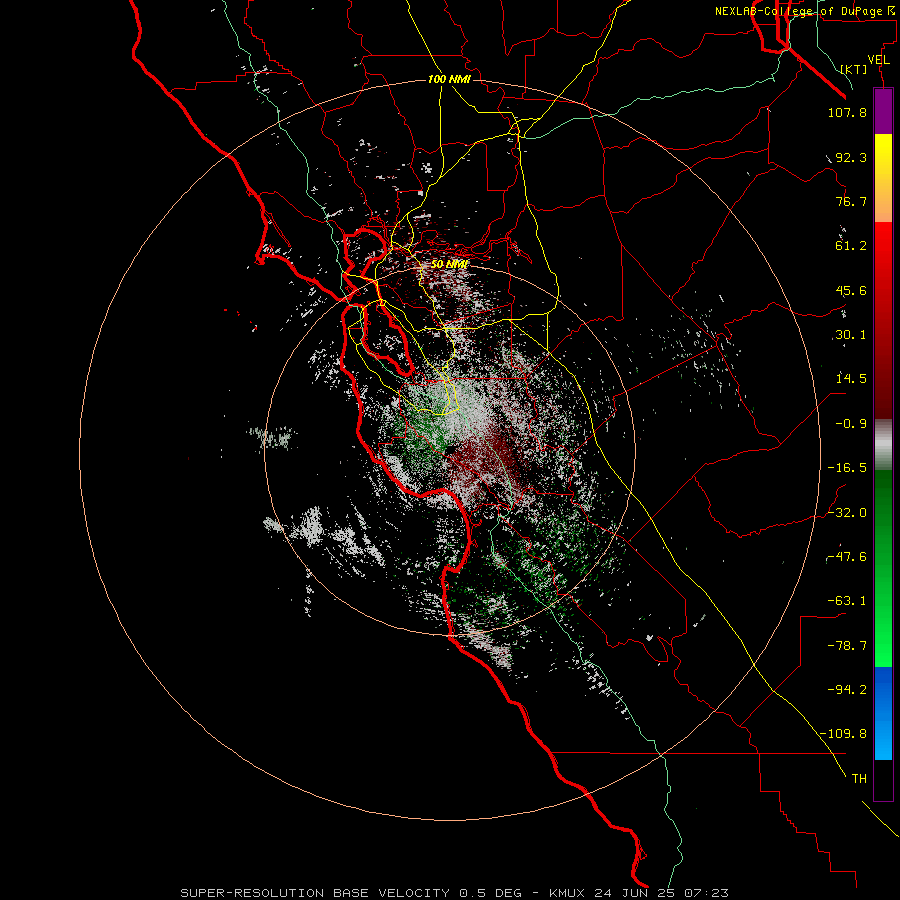This screenshot has height=900, width=900.
Task: Select the 61.2 velocity scale value
Action: coord(851,246)
